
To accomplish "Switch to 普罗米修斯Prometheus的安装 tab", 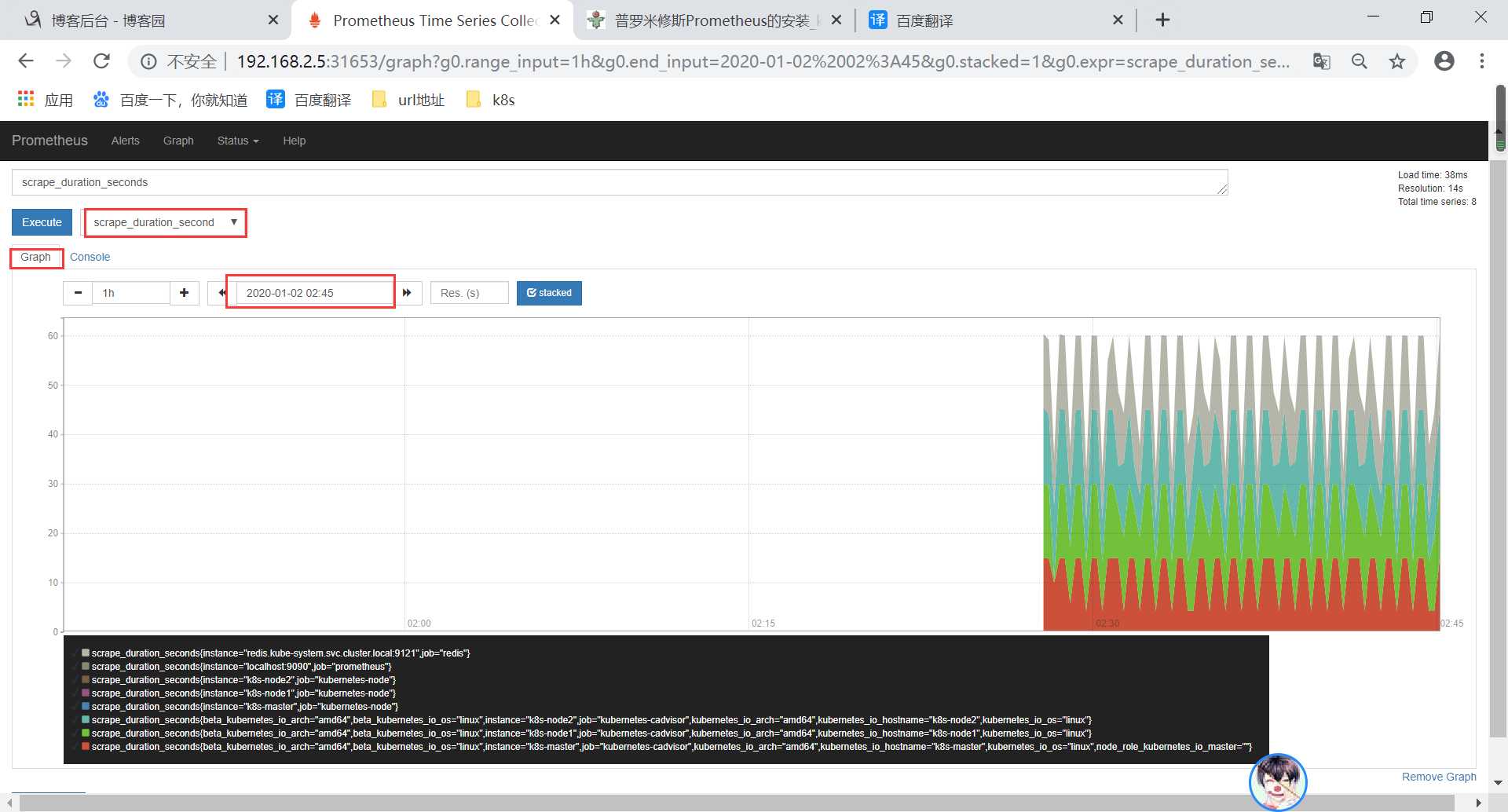I will [x=711, y=20].
